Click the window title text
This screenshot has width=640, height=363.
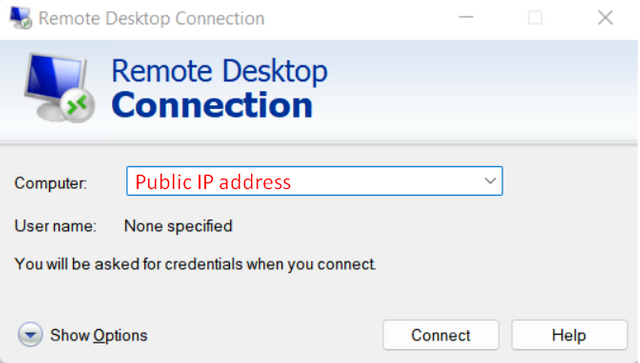(151, 19)
